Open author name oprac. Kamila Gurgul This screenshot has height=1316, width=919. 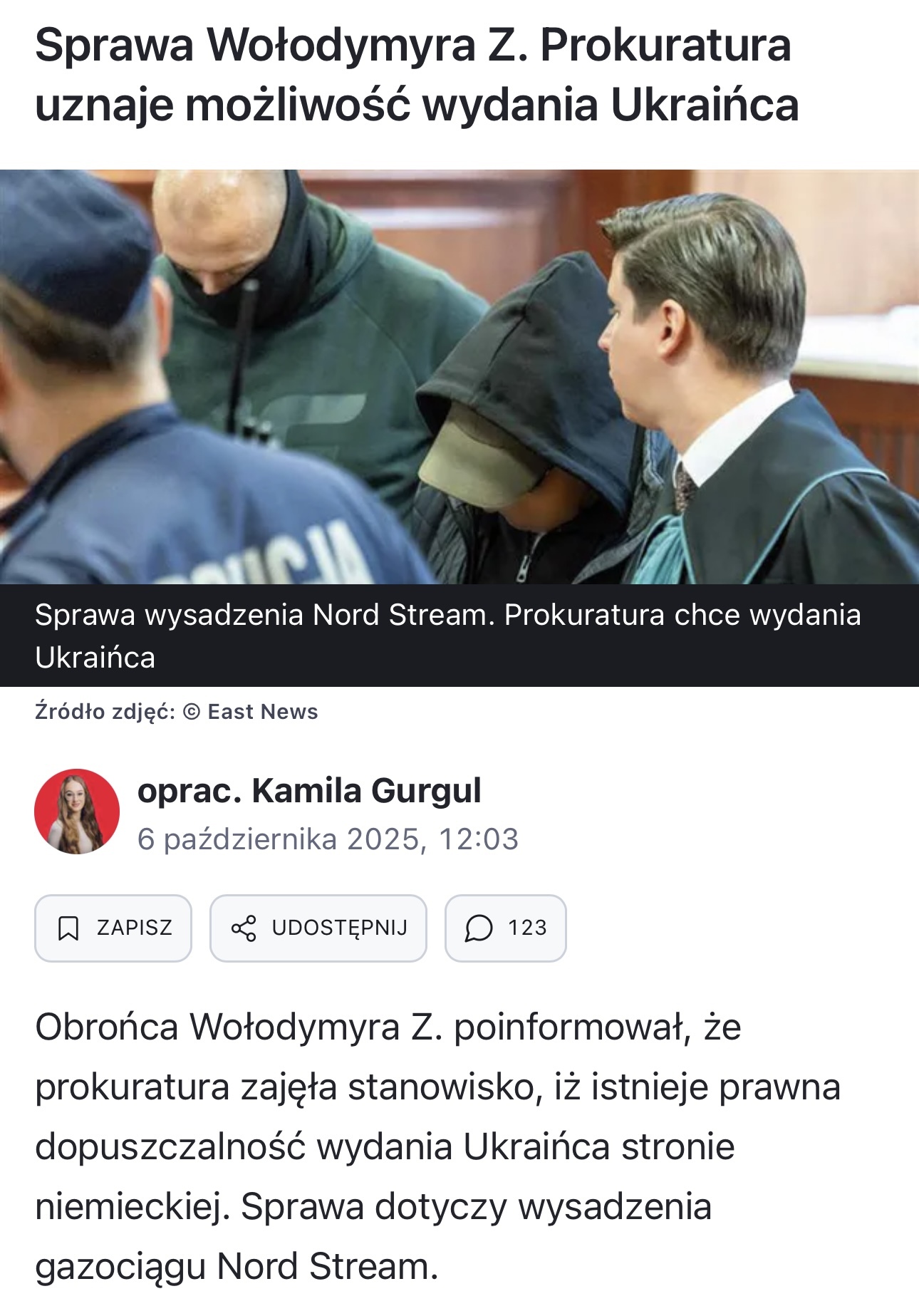tap(309, 791)
